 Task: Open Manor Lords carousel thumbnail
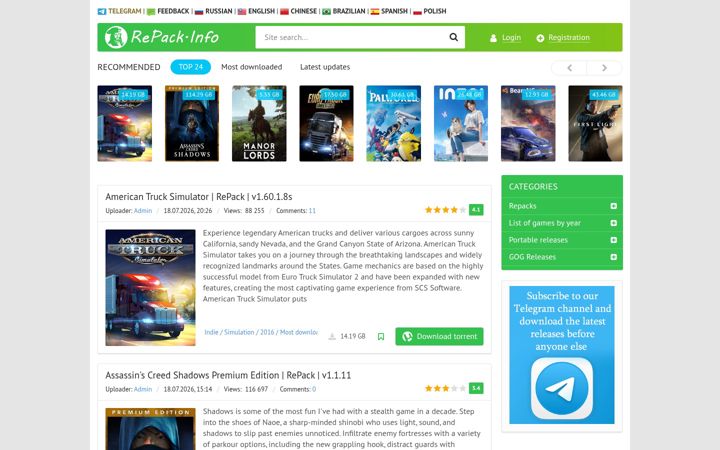[x=259, y=124]
